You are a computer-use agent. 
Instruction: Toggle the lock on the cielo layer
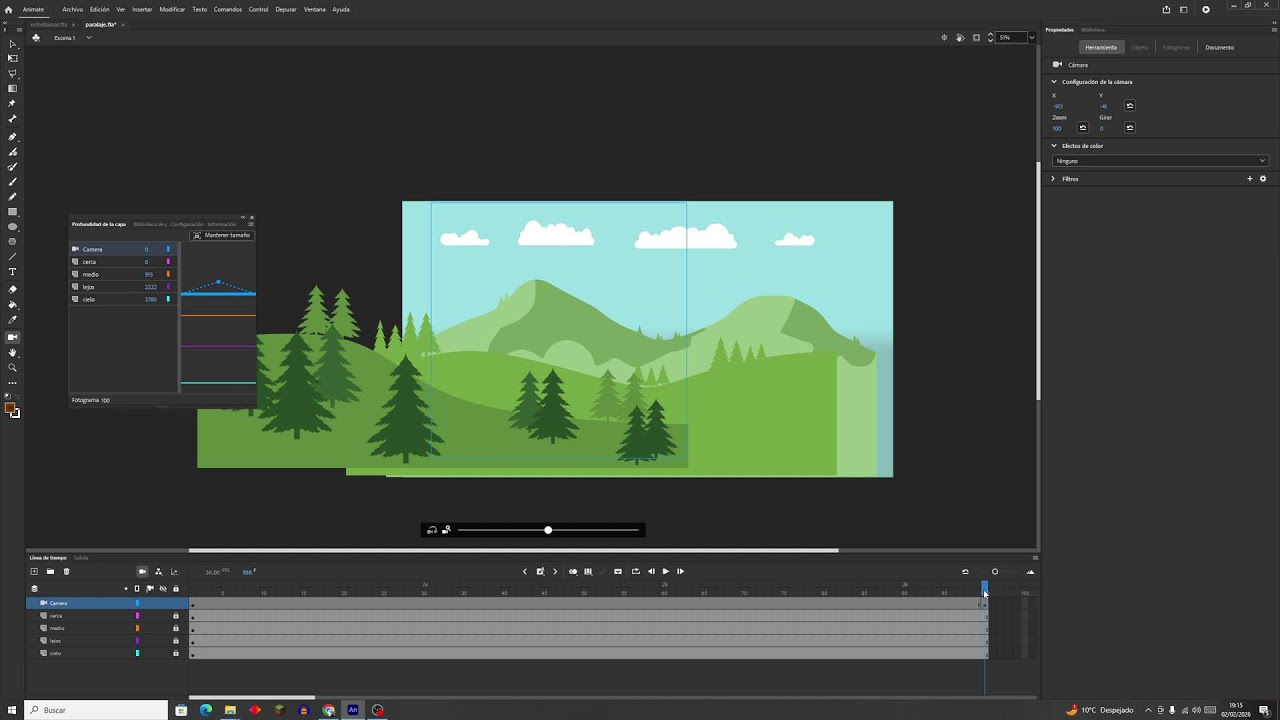click(176, 653)
